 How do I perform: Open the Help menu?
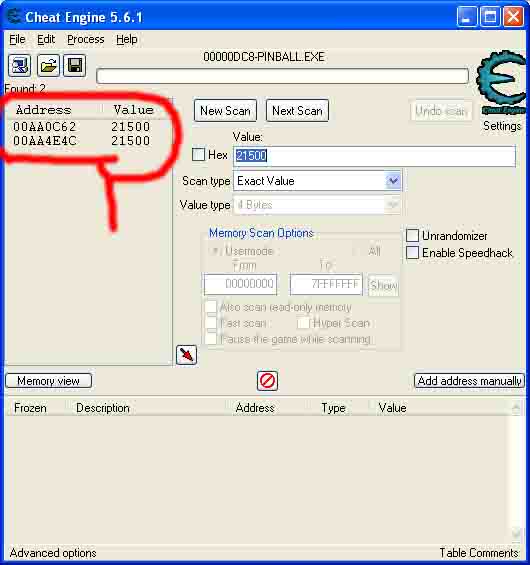coord(126,39)
